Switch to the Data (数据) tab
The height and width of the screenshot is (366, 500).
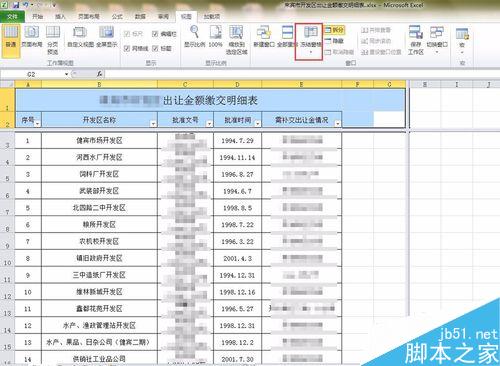[140, 16]
